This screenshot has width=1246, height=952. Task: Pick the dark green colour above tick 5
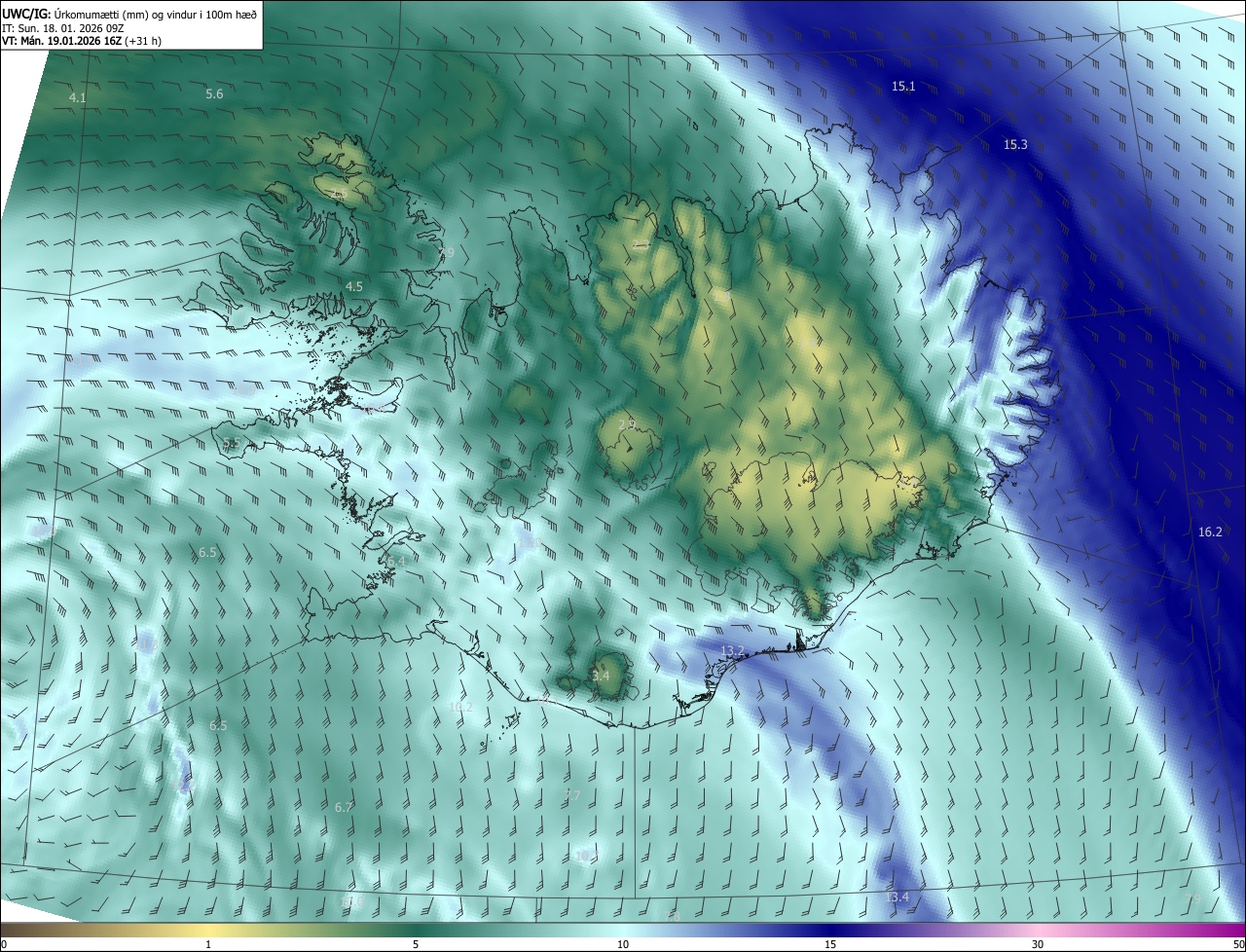pyautogui.click(x=416, y=930)
